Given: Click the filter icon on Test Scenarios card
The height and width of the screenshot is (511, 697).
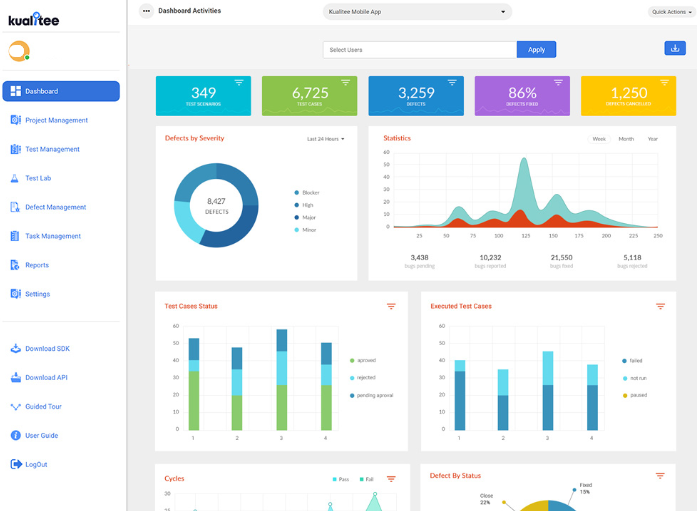Looking at the screenshot, I should (x=239, y=83).
